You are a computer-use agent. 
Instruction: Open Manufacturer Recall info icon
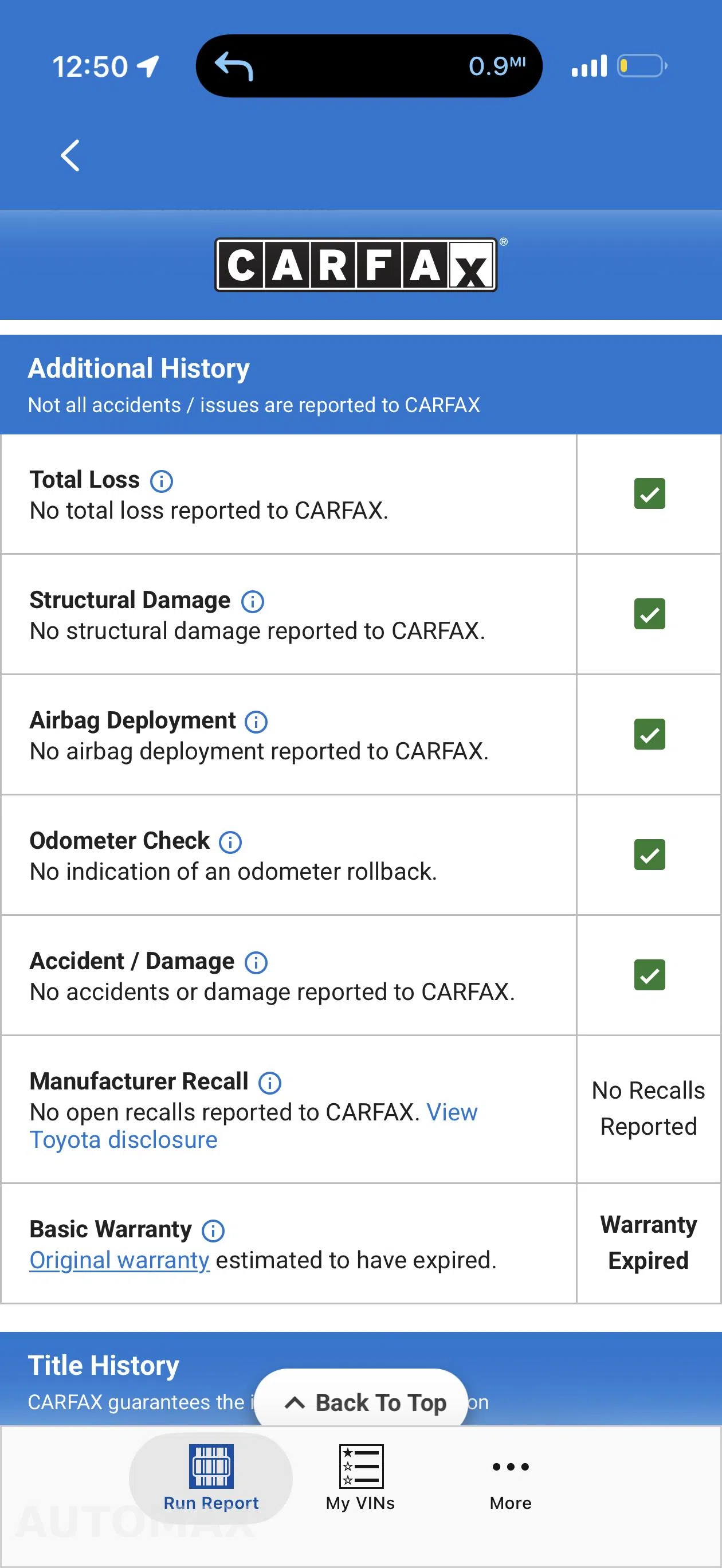coord(270,1083)
